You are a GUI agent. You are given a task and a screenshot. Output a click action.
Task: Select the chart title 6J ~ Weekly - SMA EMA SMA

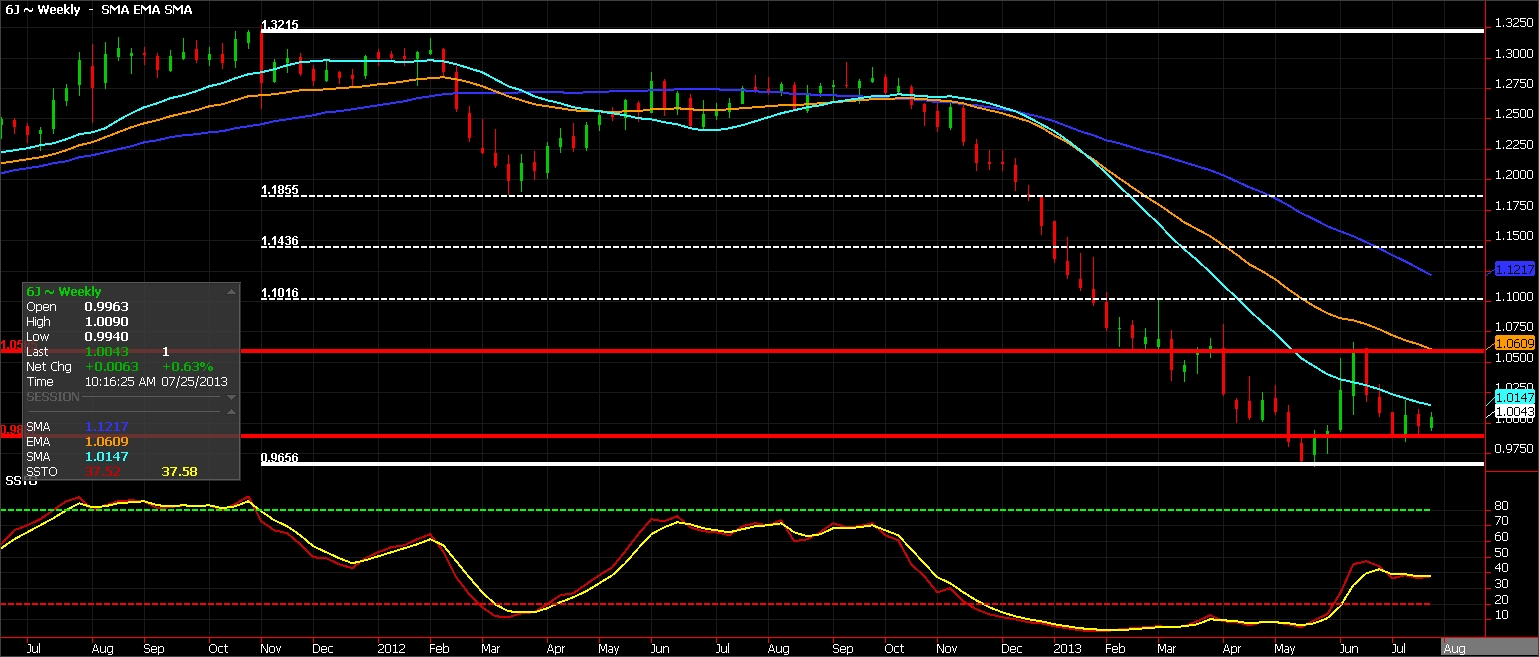click(99, 9)
